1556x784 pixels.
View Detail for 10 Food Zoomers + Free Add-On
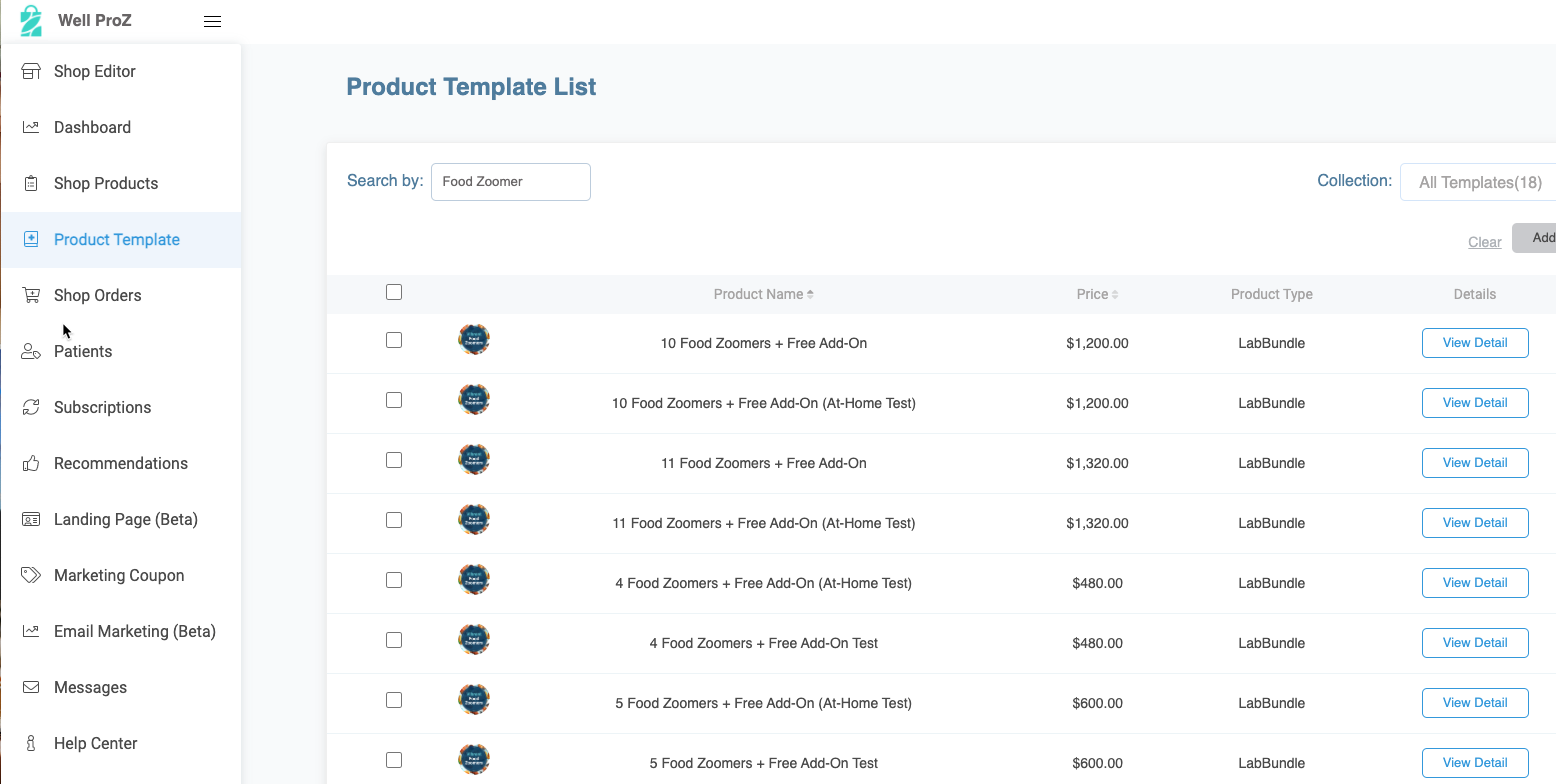(1475, 343)
